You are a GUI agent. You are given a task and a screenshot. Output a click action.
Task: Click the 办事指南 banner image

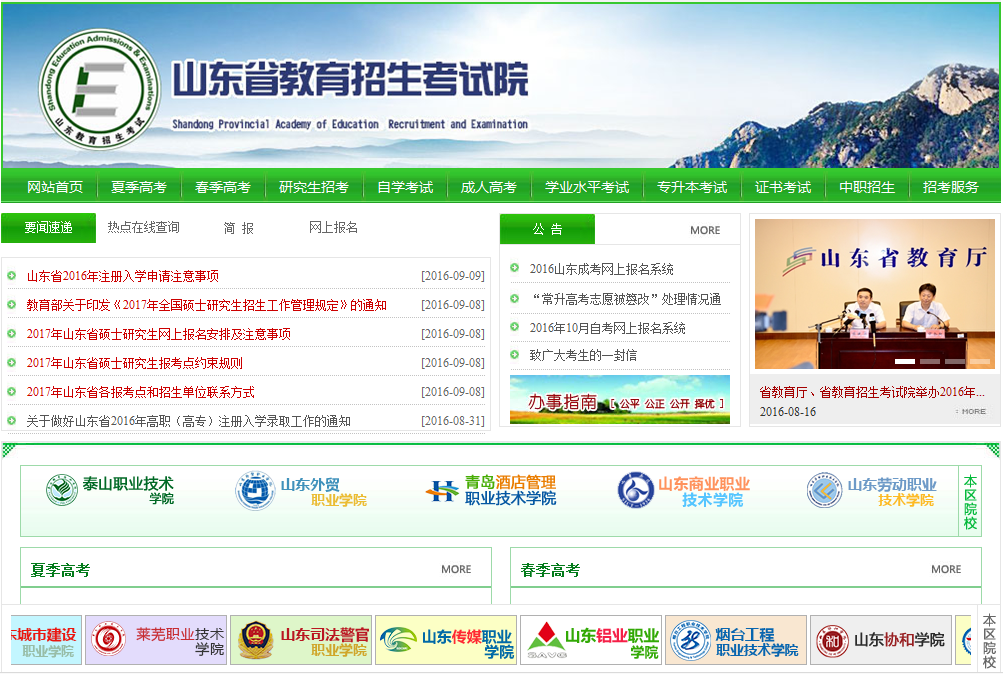tap(620, 400)
